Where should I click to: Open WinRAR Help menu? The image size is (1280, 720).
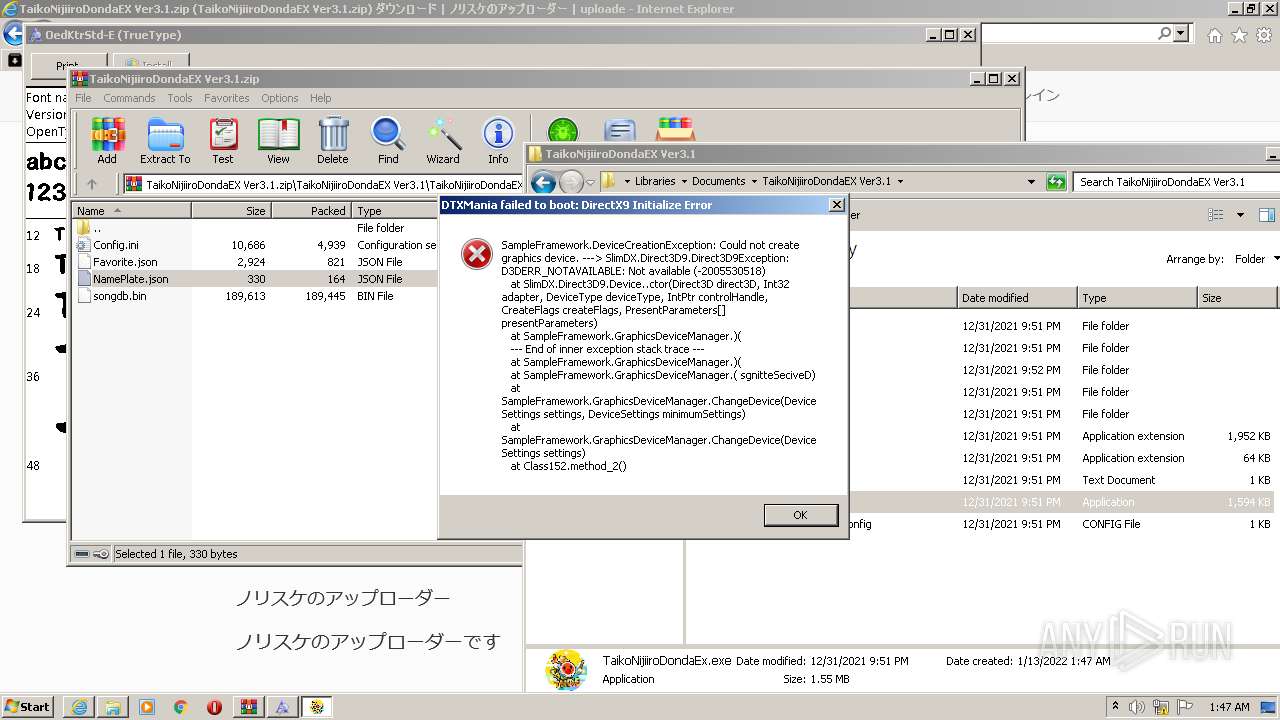point(320,98)
